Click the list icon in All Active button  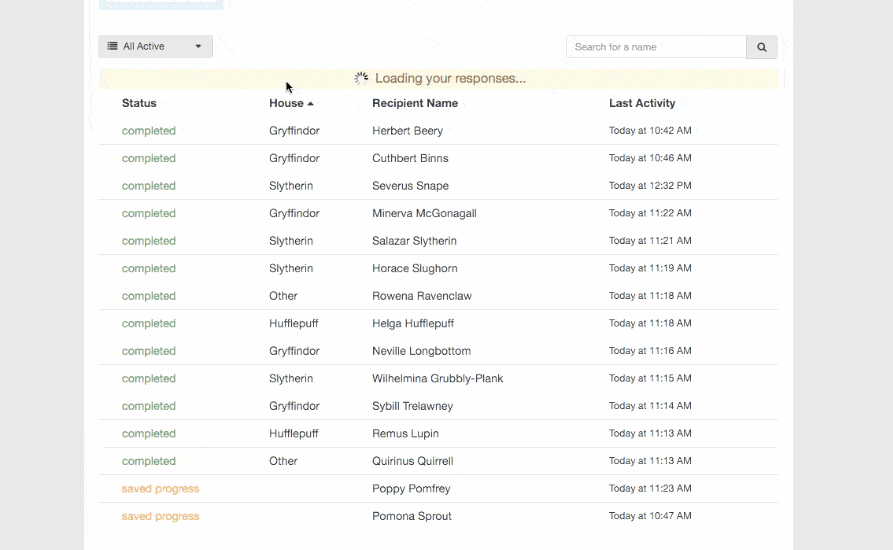pos(113,46)
